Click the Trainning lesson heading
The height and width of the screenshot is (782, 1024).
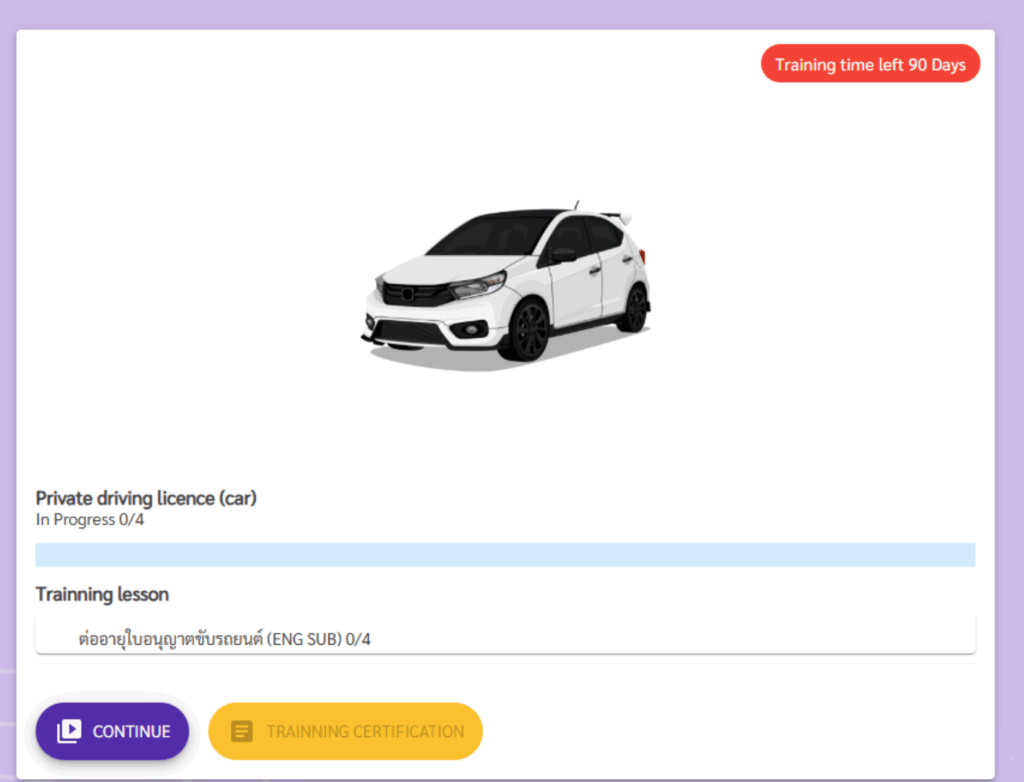point(102,594)
